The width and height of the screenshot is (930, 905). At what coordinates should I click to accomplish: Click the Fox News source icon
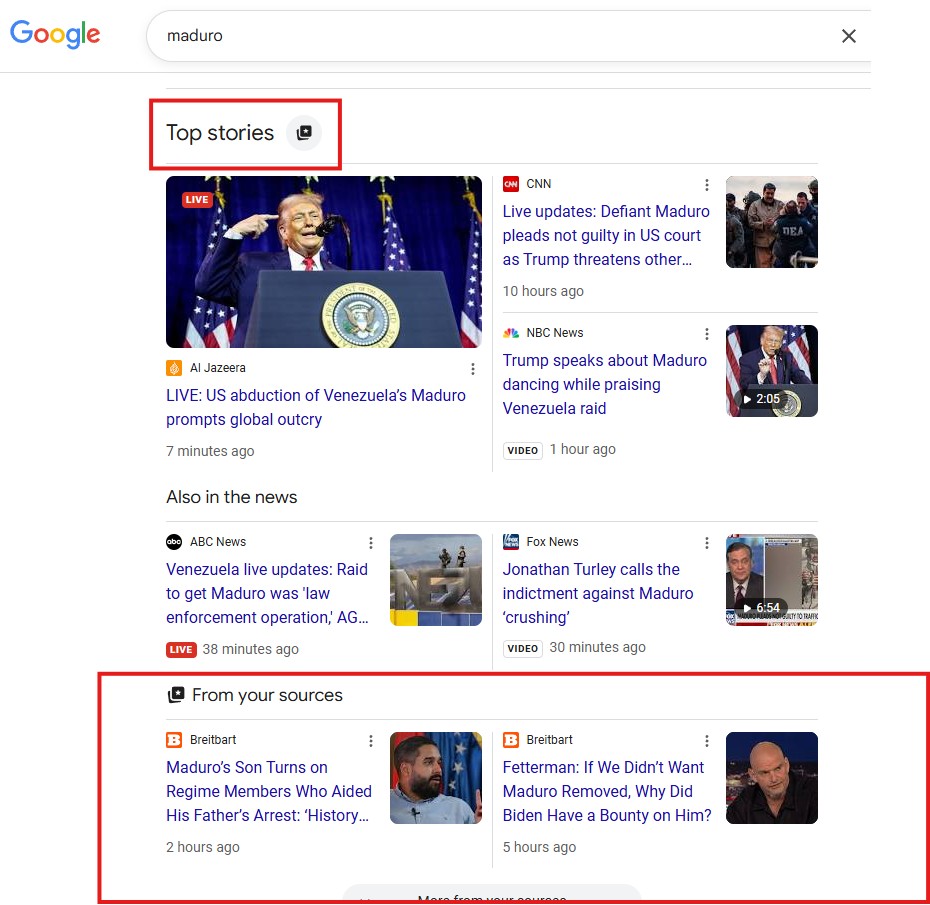click(x=511, y=541)
